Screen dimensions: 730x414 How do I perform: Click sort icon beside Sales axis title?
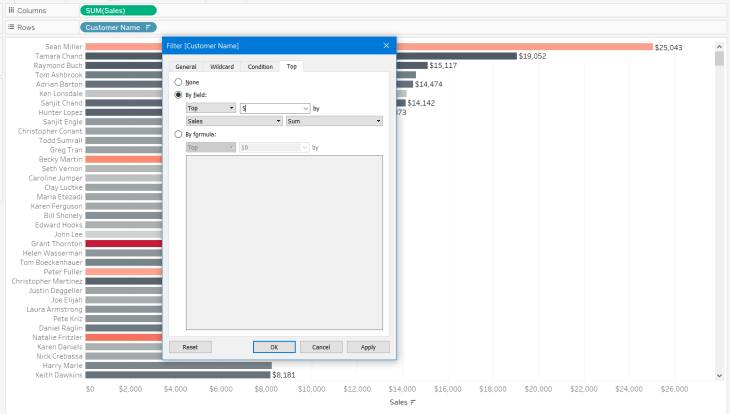tap(414, 402)
